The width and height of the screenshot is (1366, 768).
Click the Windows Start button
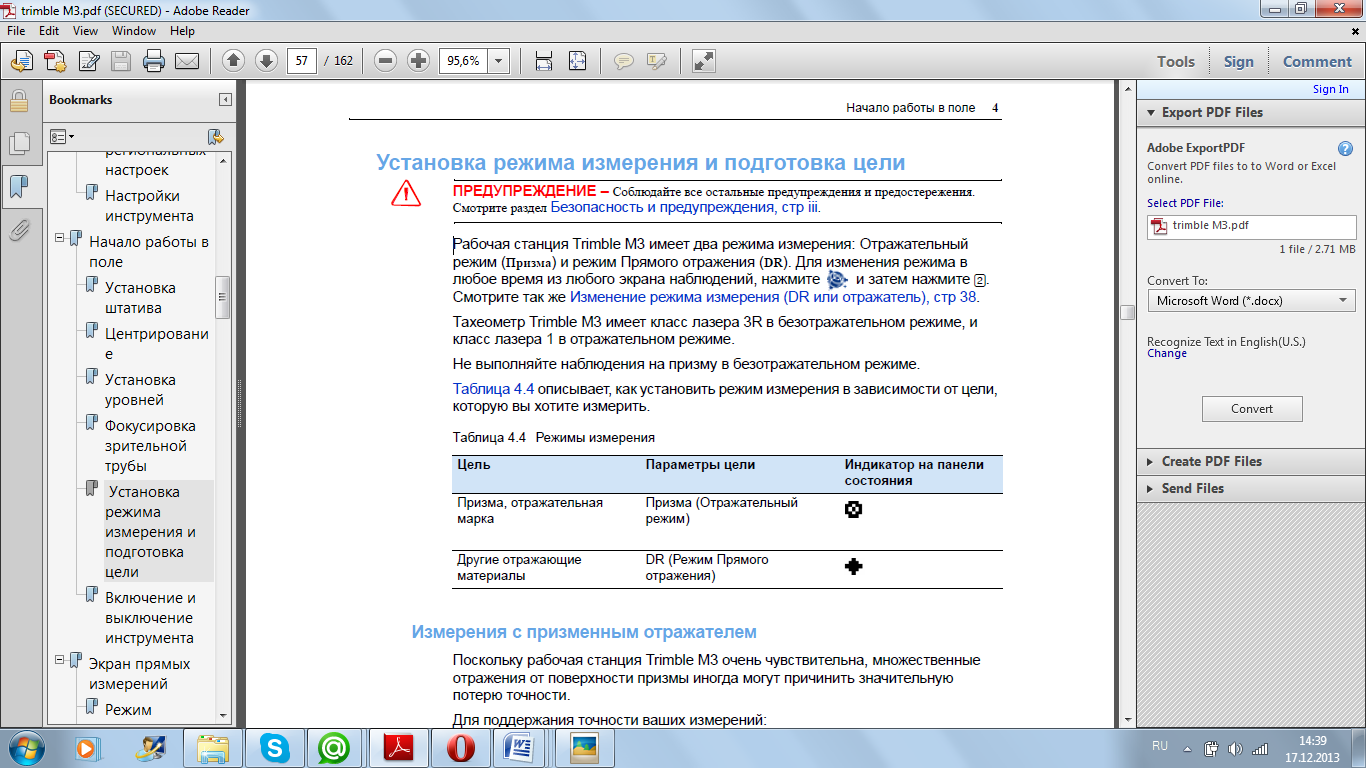coord(27,747)
